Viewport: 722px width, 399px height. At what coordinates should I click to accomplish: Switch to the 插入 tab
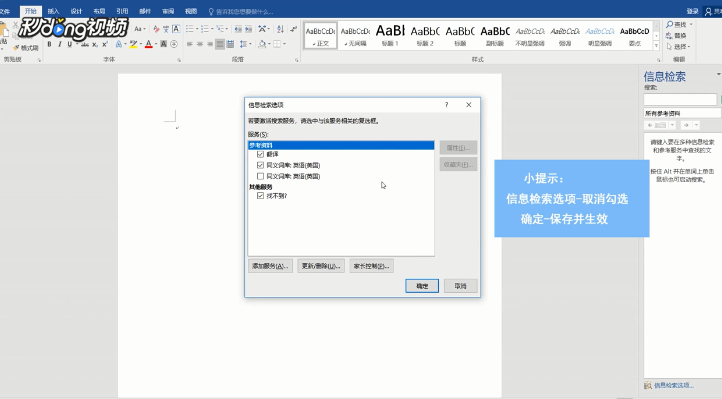(53, 11)
